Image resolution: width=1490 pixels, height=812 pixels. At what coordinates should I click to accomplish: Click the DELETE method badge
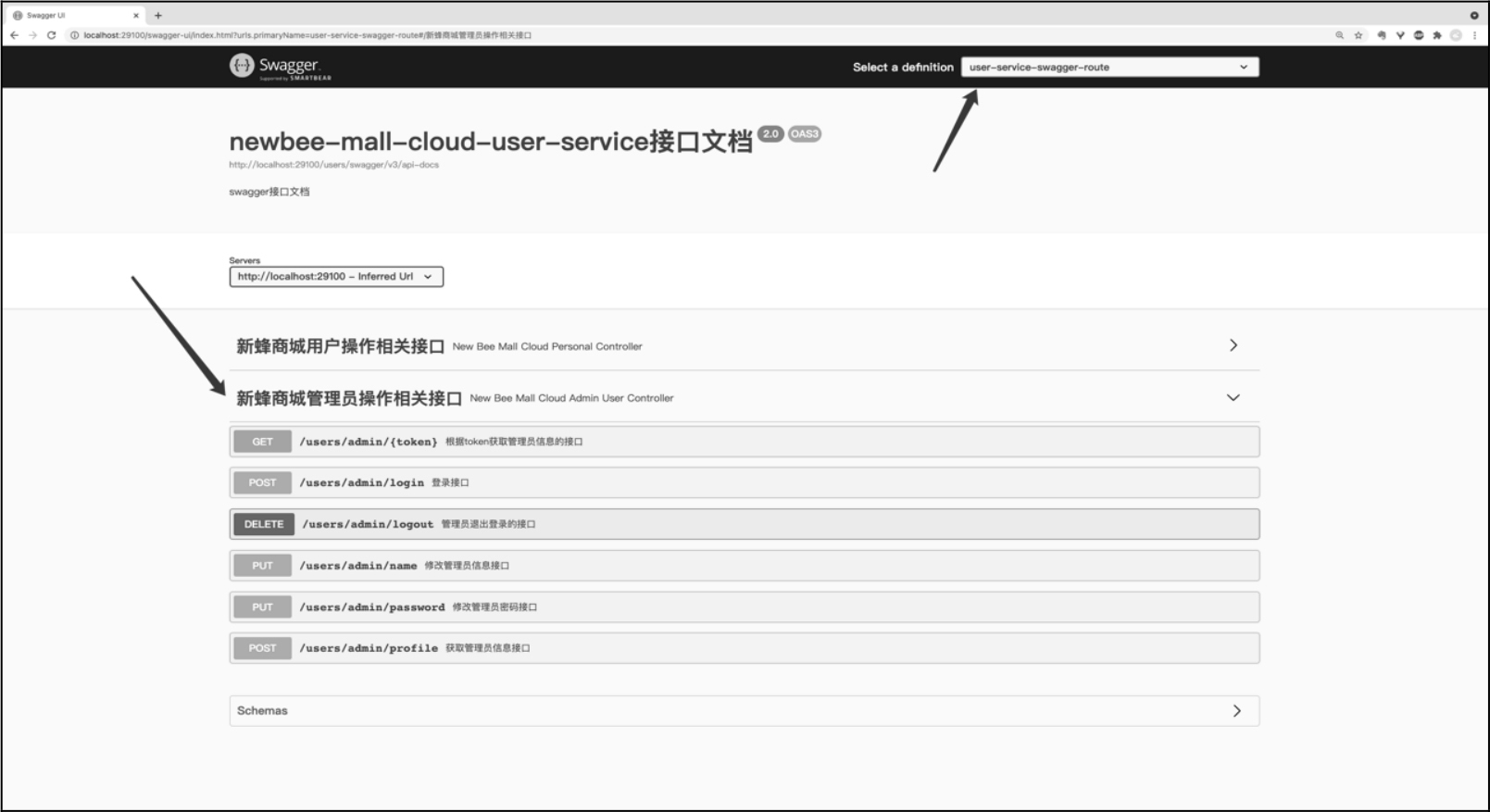pyautogui.click(x=264, y=524)
